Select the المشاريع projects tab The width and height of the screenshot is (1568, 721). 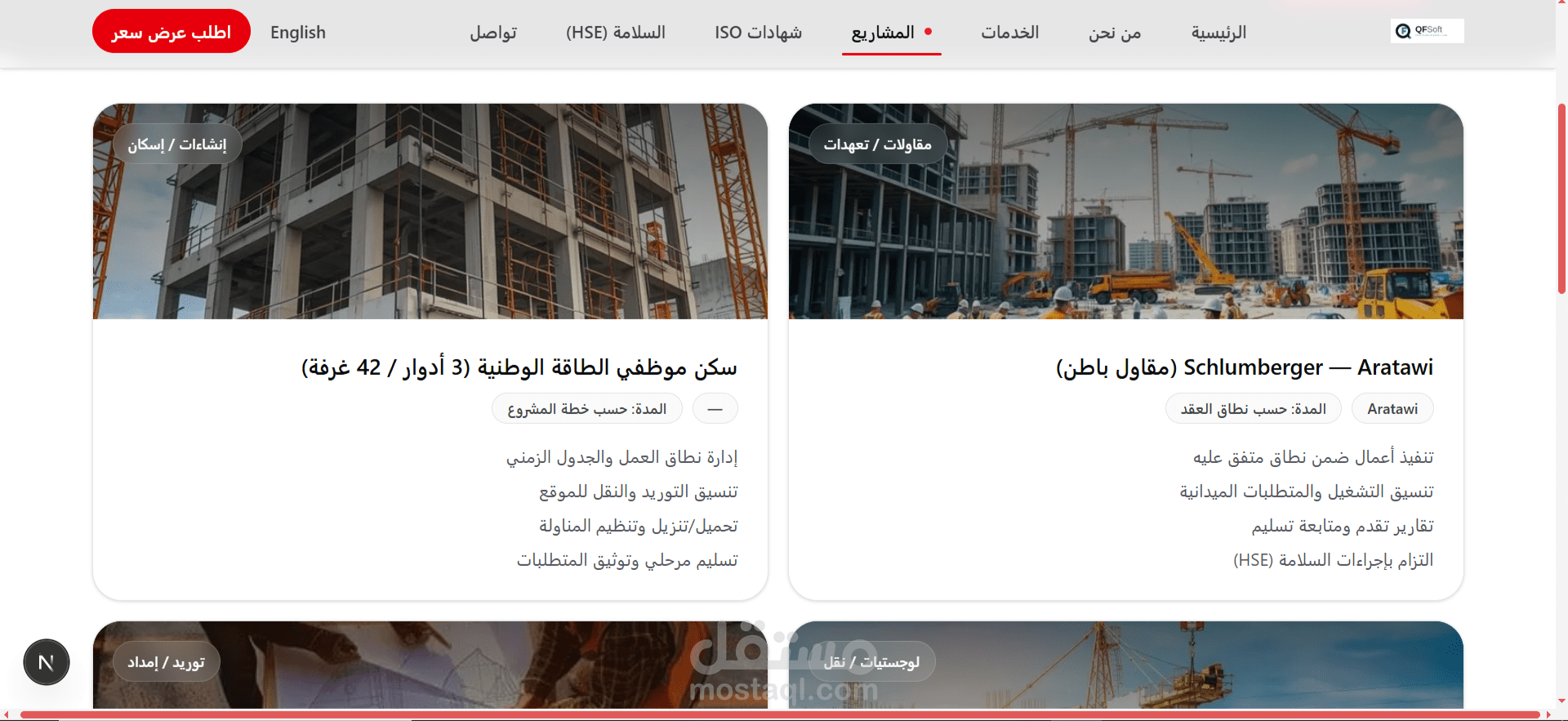click(892, 33)
